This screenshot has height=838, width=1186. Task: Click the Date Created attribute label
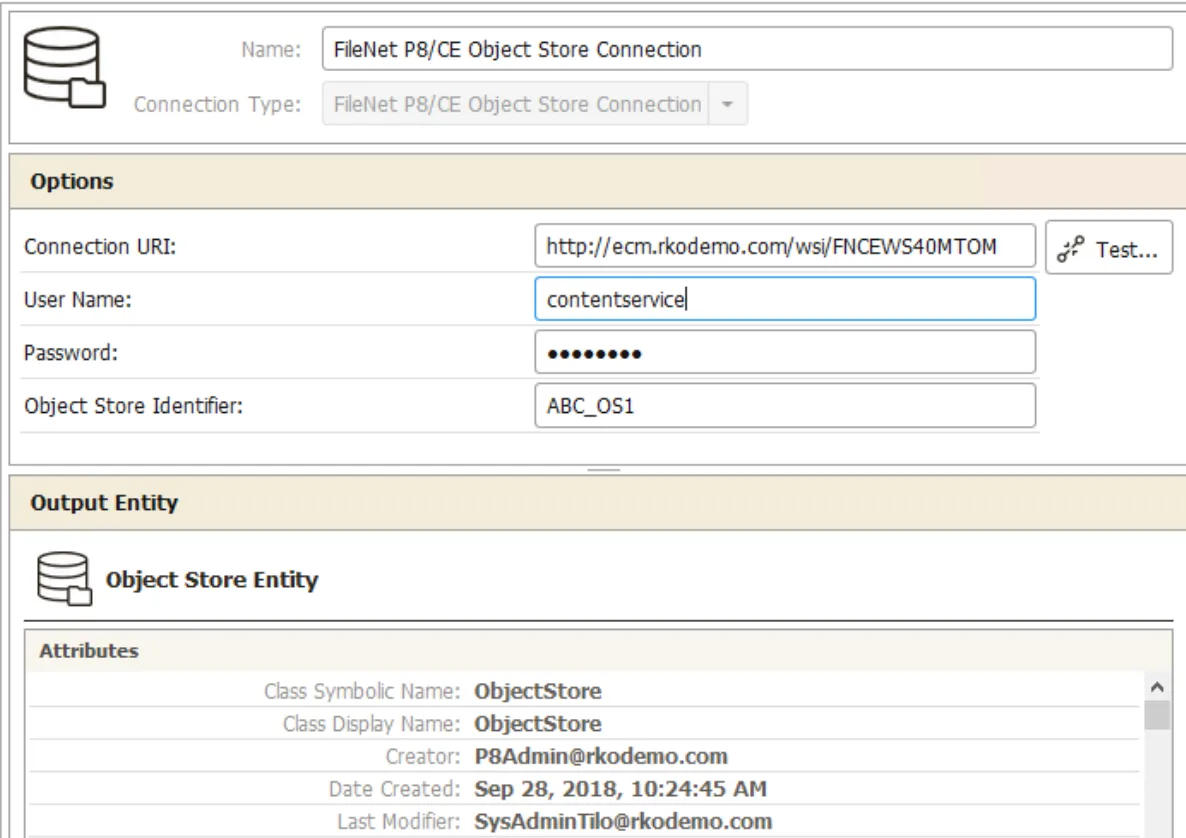click(x=394, y=789)
